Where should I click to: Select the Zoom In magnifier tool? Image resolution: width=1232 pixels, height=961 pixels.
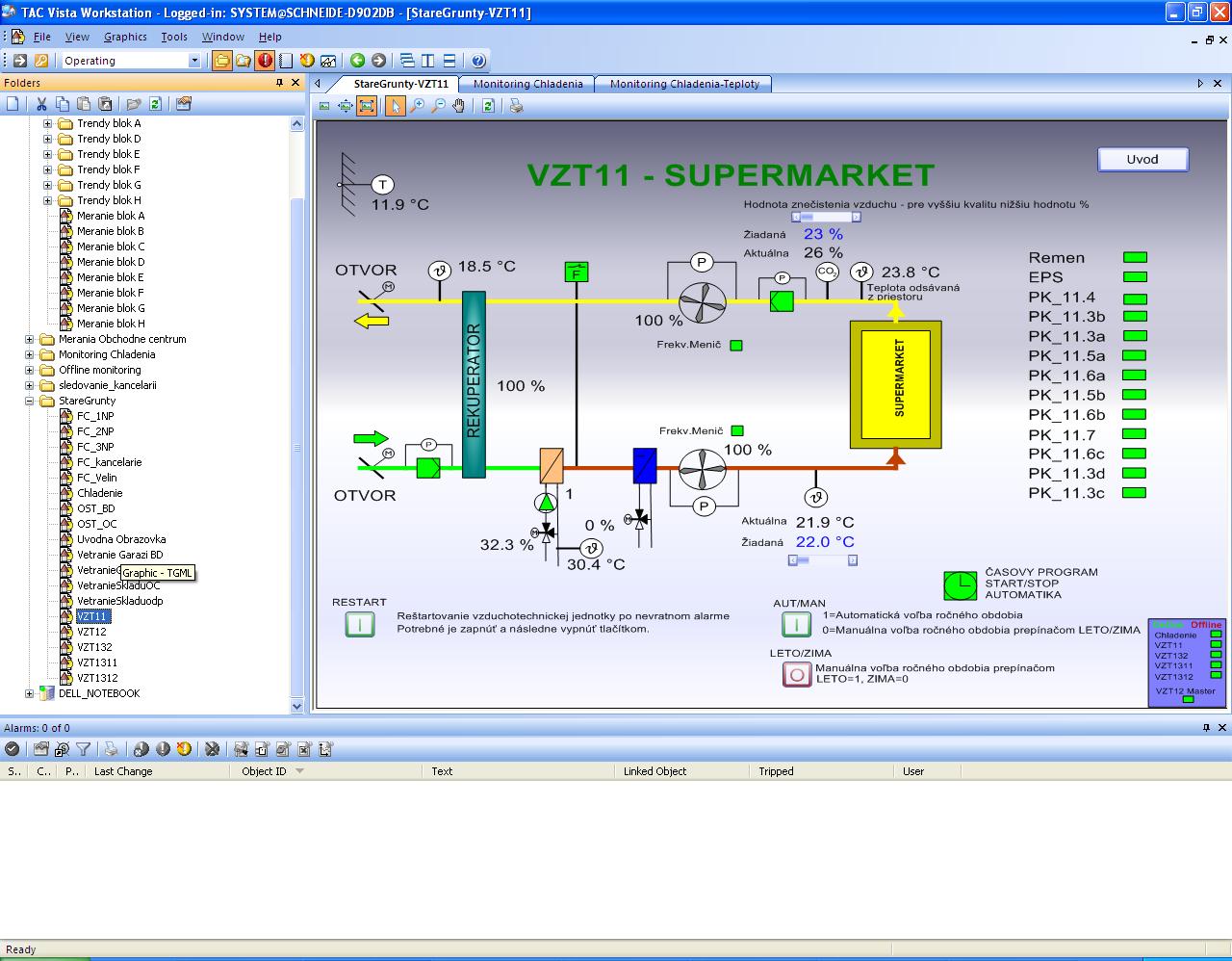click(417, 106)
